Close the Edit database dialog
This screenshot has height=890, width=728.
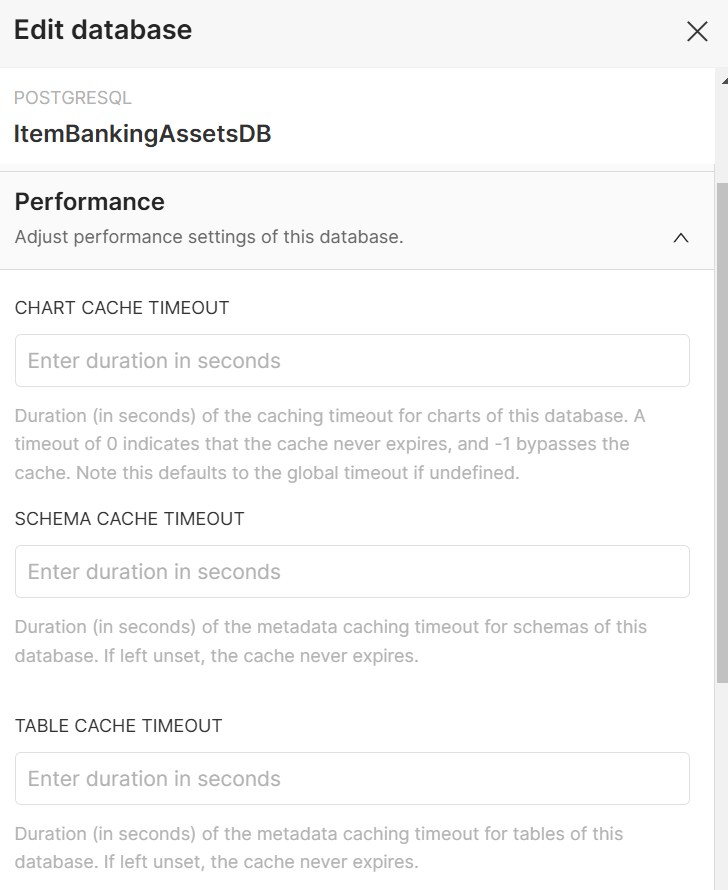tap(697, 31)
